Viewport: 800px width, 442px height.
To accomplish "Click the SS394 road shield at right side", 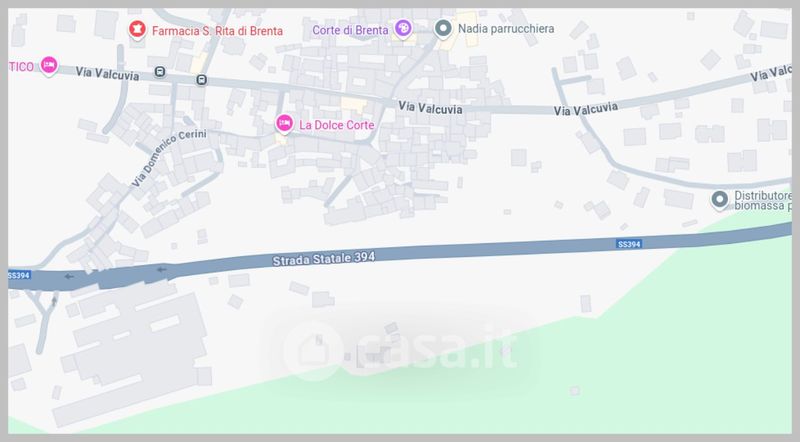I will click(629, 244).
